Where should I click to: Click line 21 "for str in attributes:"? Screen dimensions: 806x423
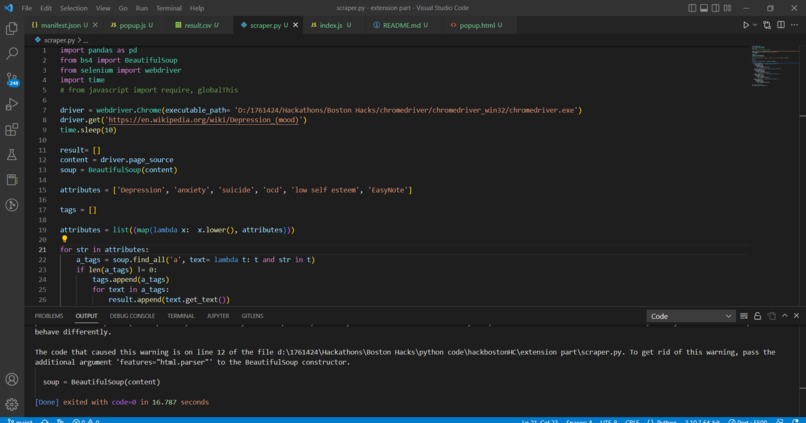click(104, 250)
